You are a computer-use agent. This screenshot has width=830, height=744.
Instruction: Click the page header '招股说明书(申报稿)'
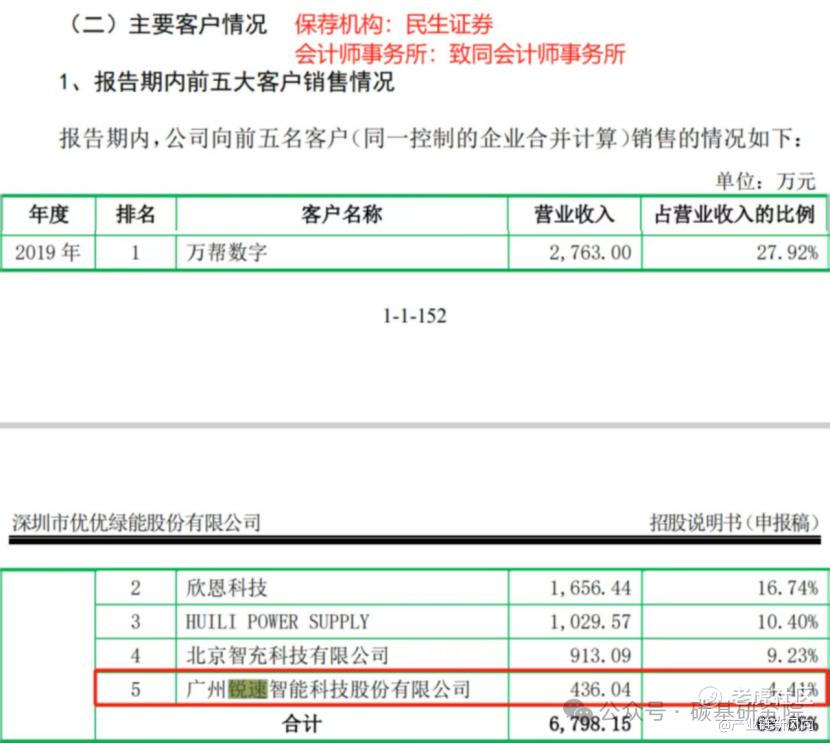(734, 523)
